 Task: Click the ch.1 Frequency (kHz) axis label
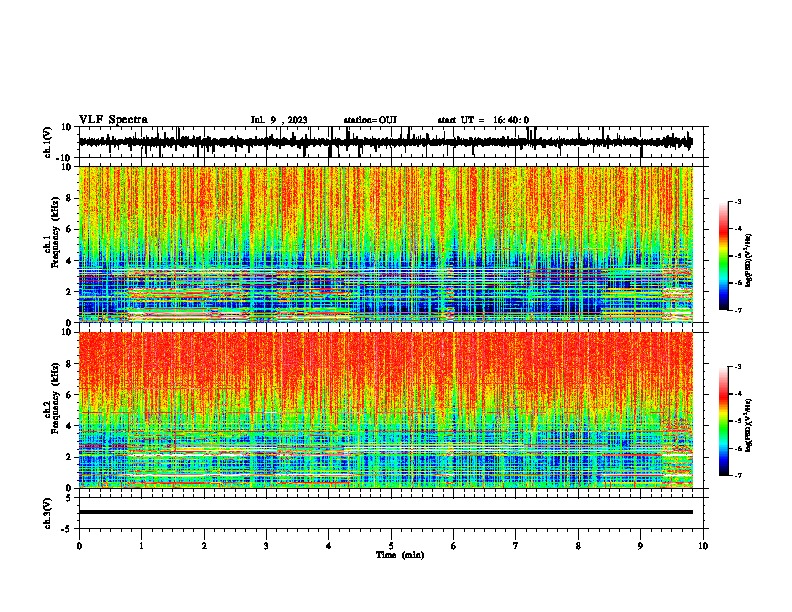tap(52, 232)
